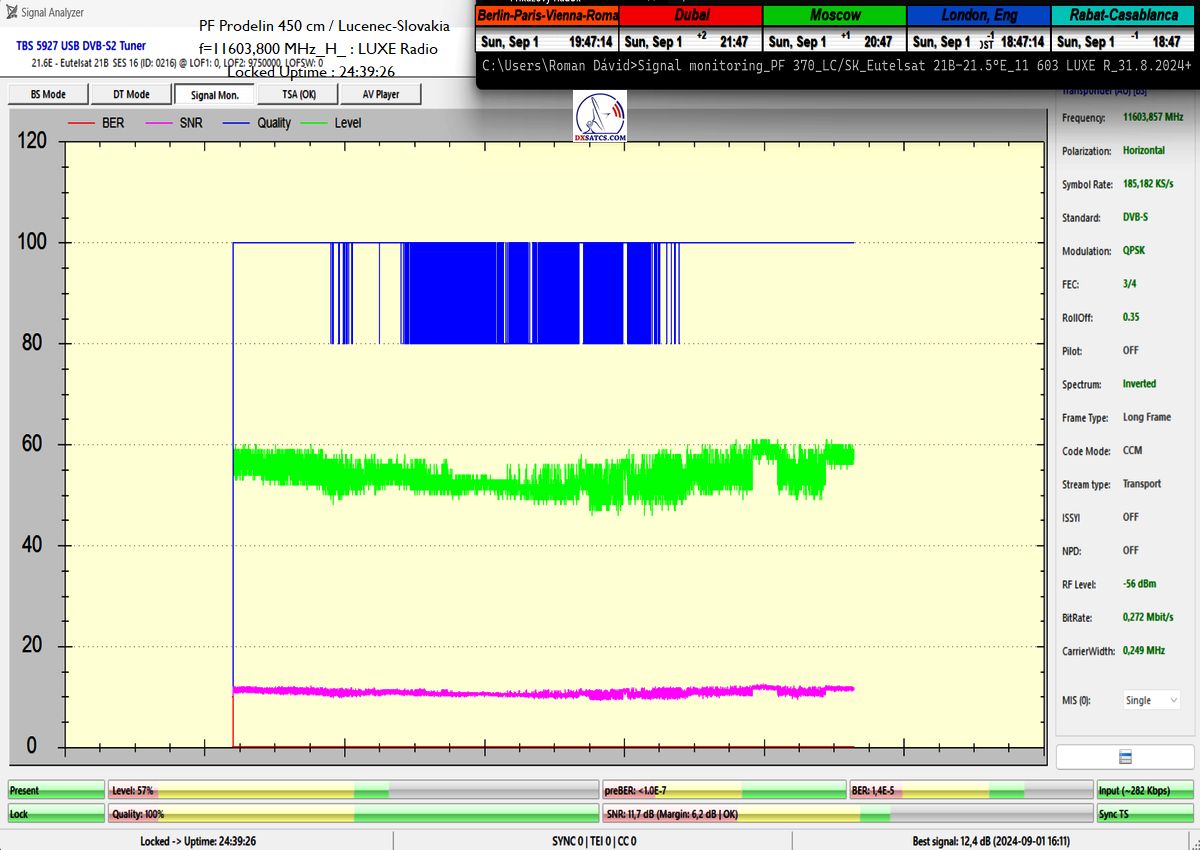Open the DT Mode tab
This screenshot has width=1200, height=850.
pyautogui.click(x=130, y=94)
